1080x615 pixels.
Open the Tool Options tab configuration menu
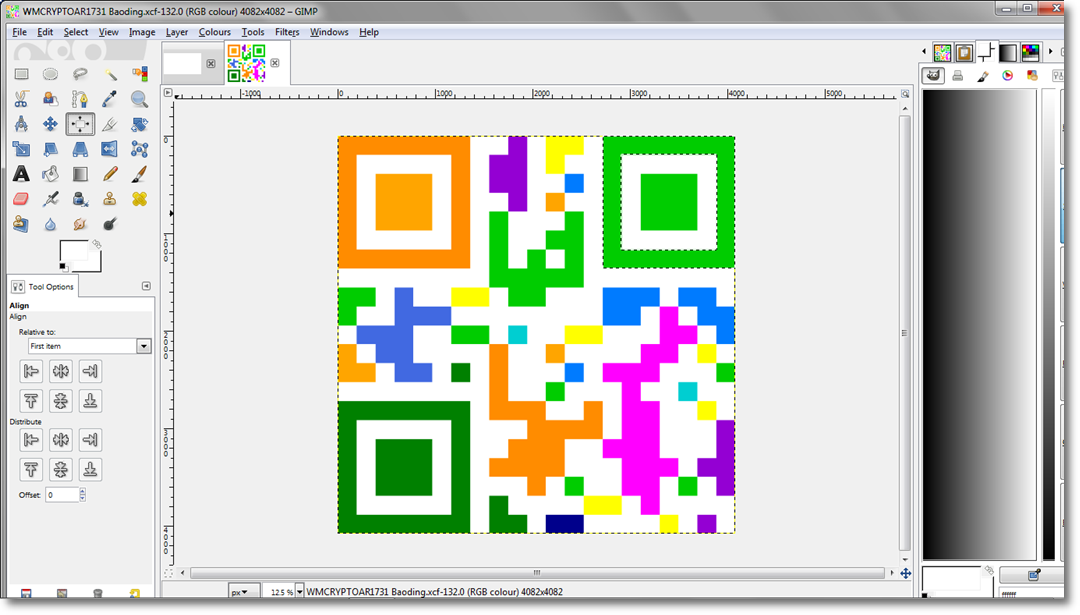pyautogui.click(x=146, y=286)
